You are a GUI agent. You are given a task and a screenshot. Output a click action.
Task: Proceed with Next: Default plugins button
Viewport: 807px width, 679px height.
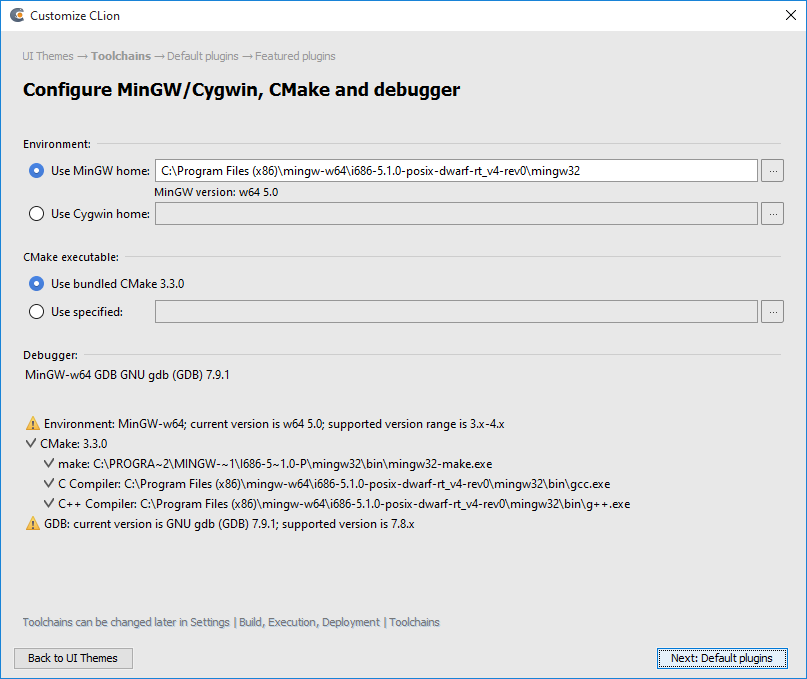(721, 658)
